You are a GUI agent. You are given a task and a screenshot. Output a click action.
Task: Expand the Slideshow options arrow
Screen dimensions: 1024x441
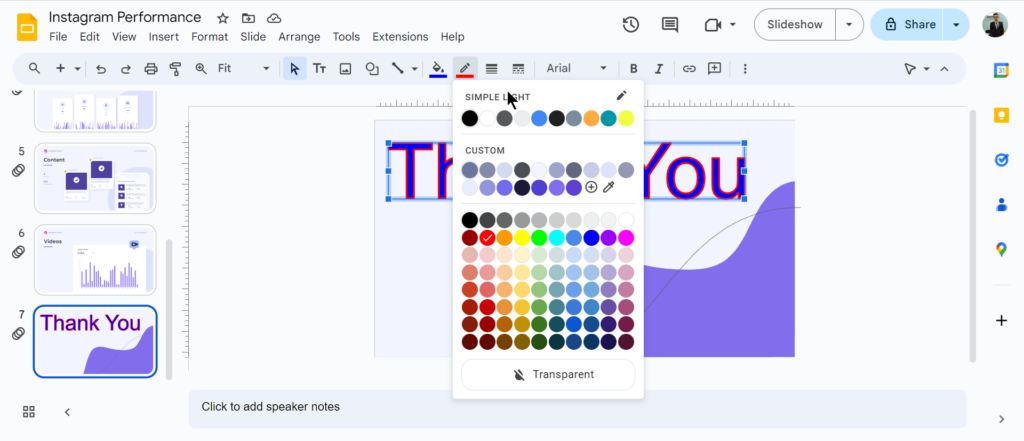tap(850, 25)
